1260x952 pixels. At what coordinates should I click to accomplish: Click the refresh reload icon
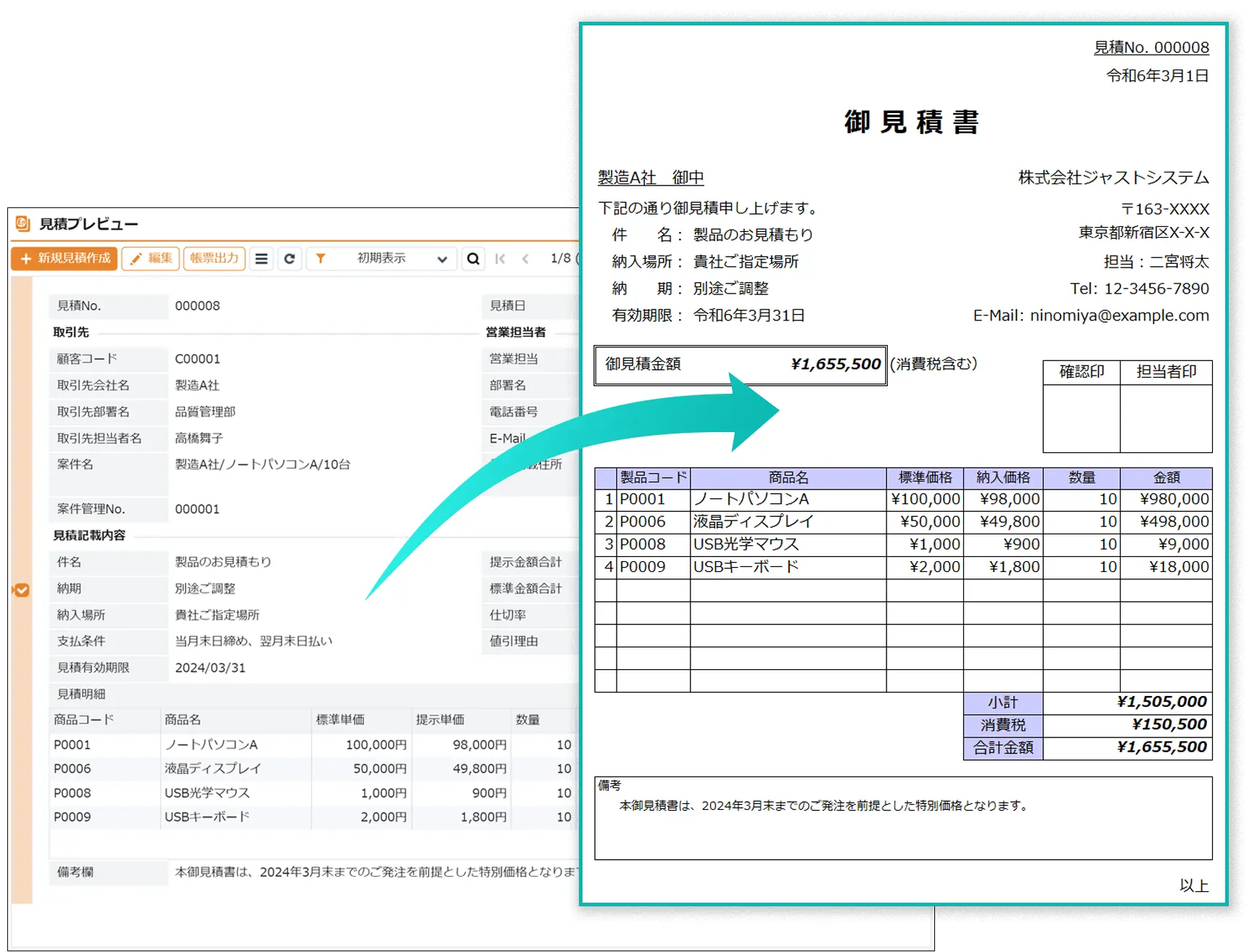tap(289, 259)
